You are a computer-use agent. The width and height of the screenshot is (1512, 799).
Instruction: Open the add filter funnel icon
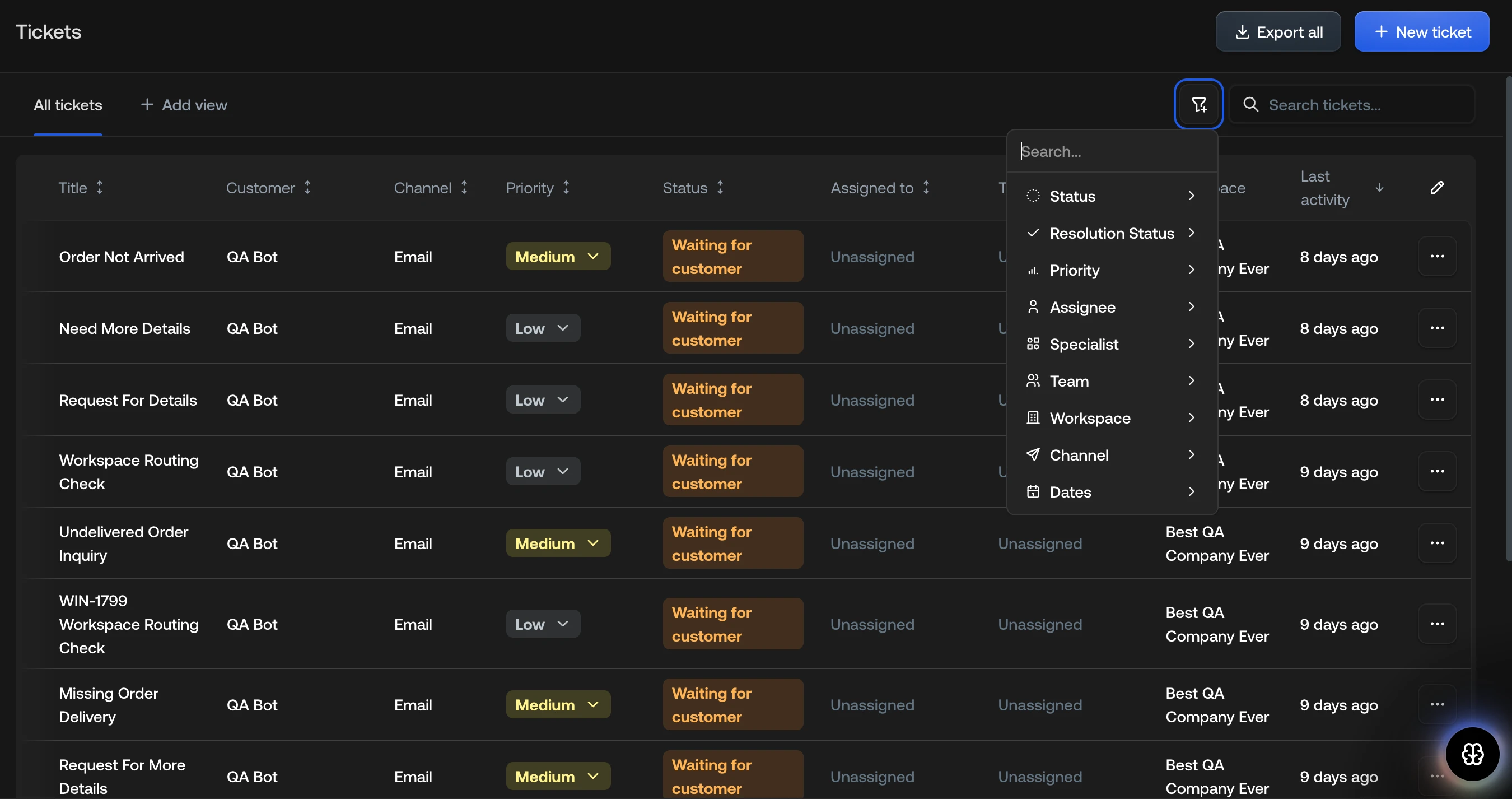[1198, 105]
